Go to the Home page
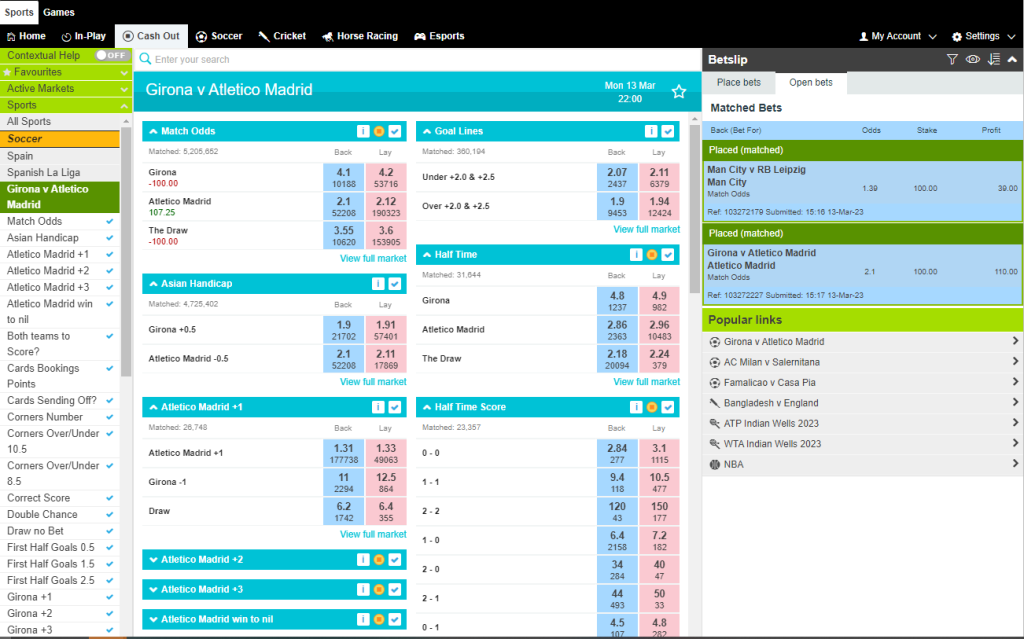Screen dimensions: 1024x639 coord(26,36)
